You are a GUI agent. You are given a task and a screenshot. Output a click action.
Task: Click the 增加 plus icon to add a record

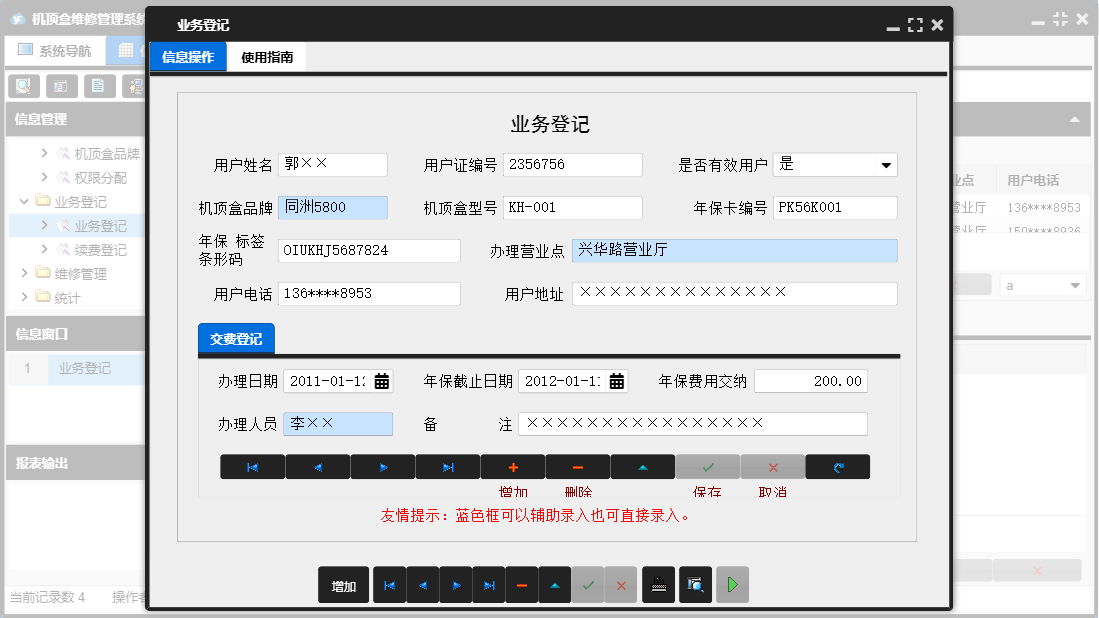pyautogui.click(x=513, y=466)
